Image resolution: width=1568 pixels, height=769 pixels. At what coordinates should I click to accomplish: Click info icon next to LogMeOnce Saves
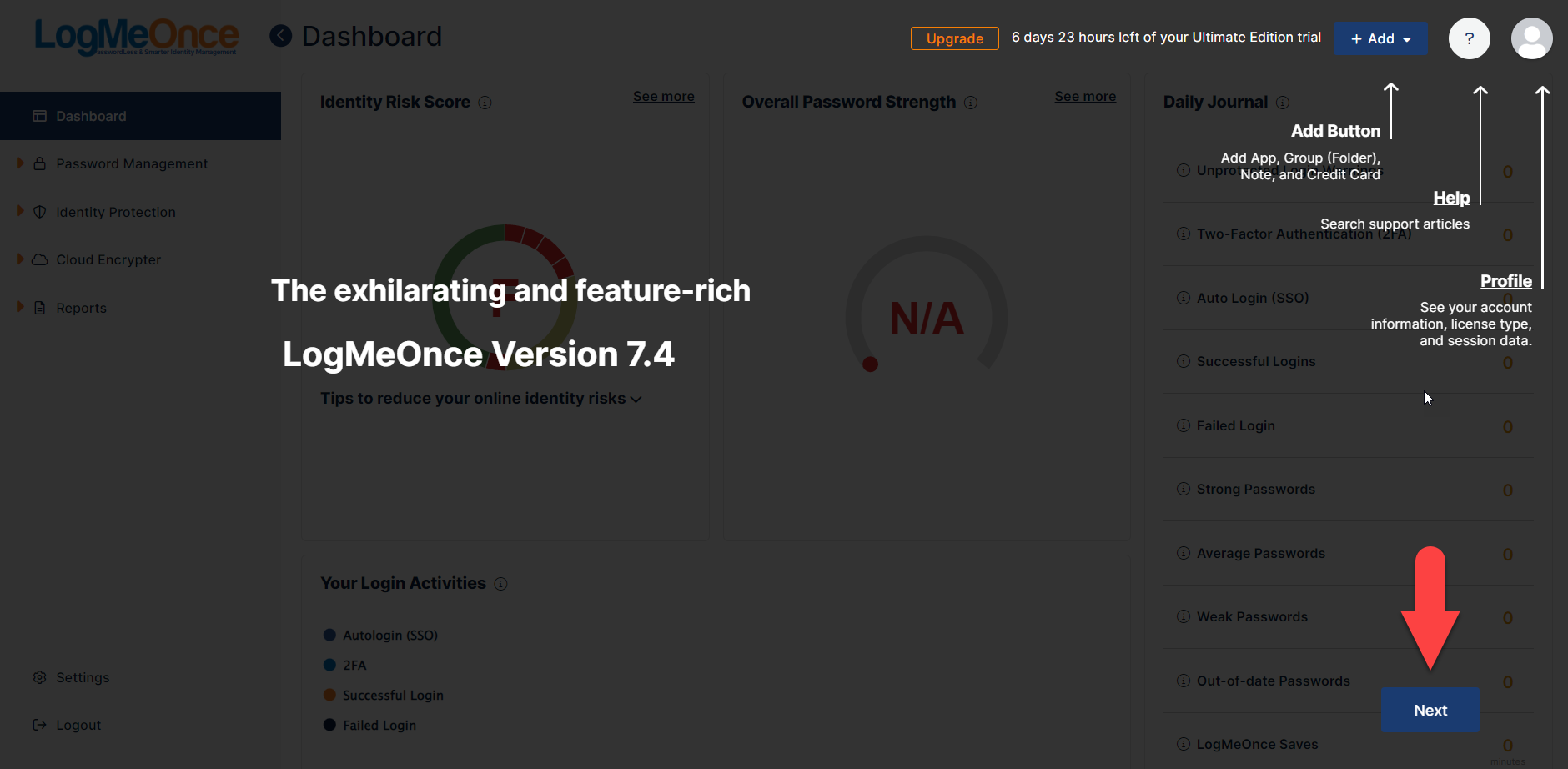click(x=1183, y=744)
